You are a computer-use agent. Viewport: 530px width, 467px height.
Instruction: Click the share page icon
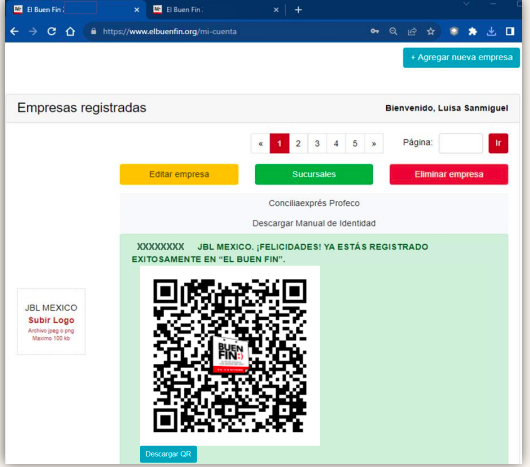pyautogui.click(x=412, y=31)
